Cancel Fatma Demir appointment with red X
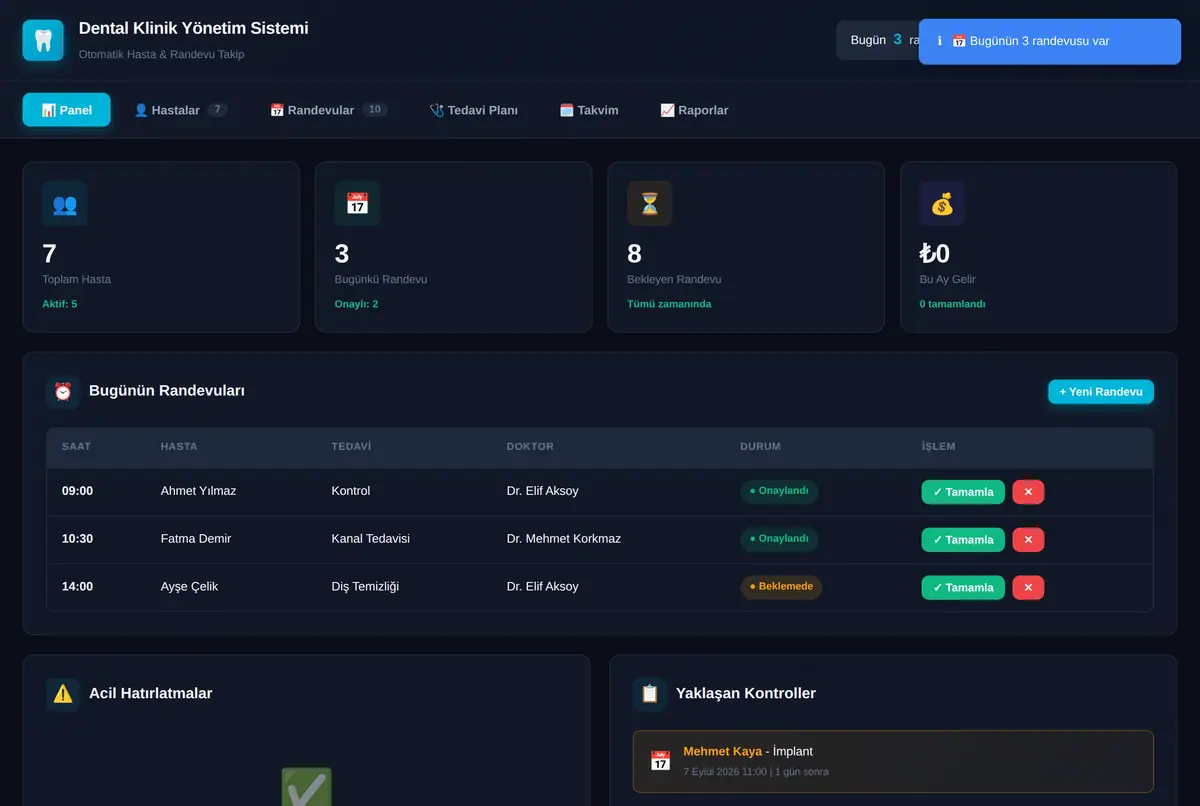Viewport: 1200px width, 806px height. pyautogui.click(x=1028, y=540)
